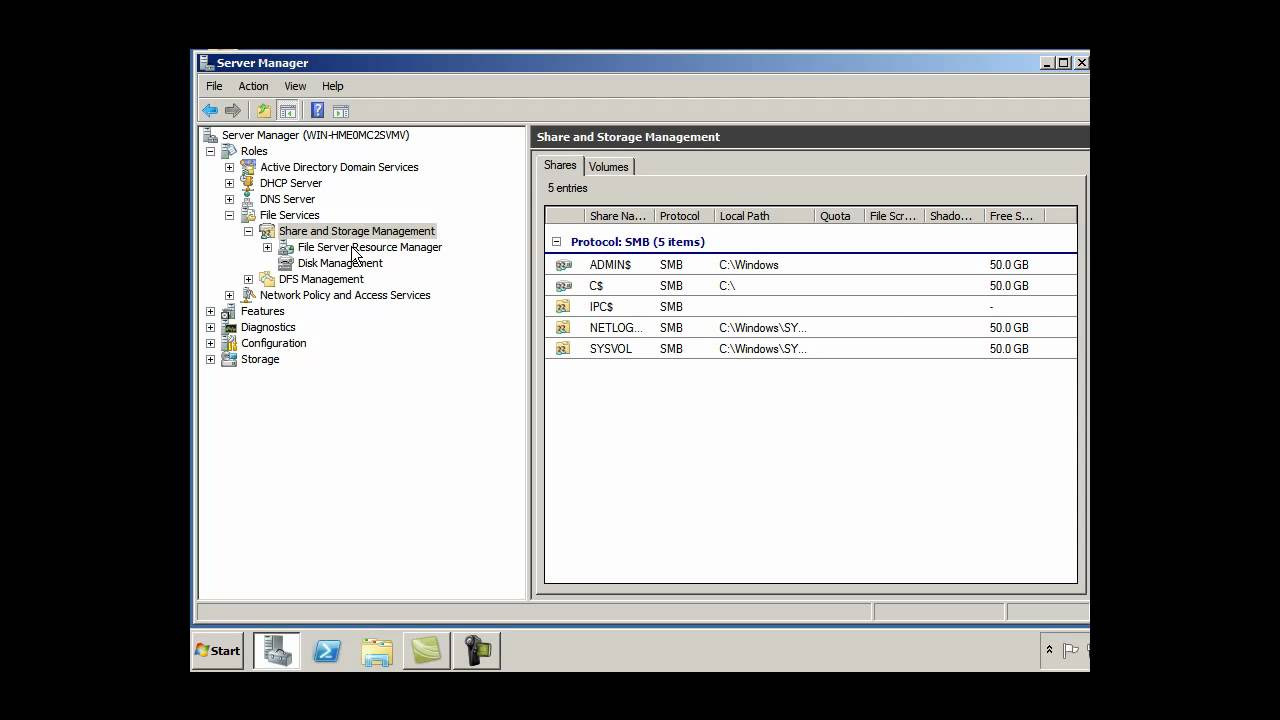Launch PowerShell from the taskbar
1280x720 pixels.
pyautogui.click(x=327, y=650)
